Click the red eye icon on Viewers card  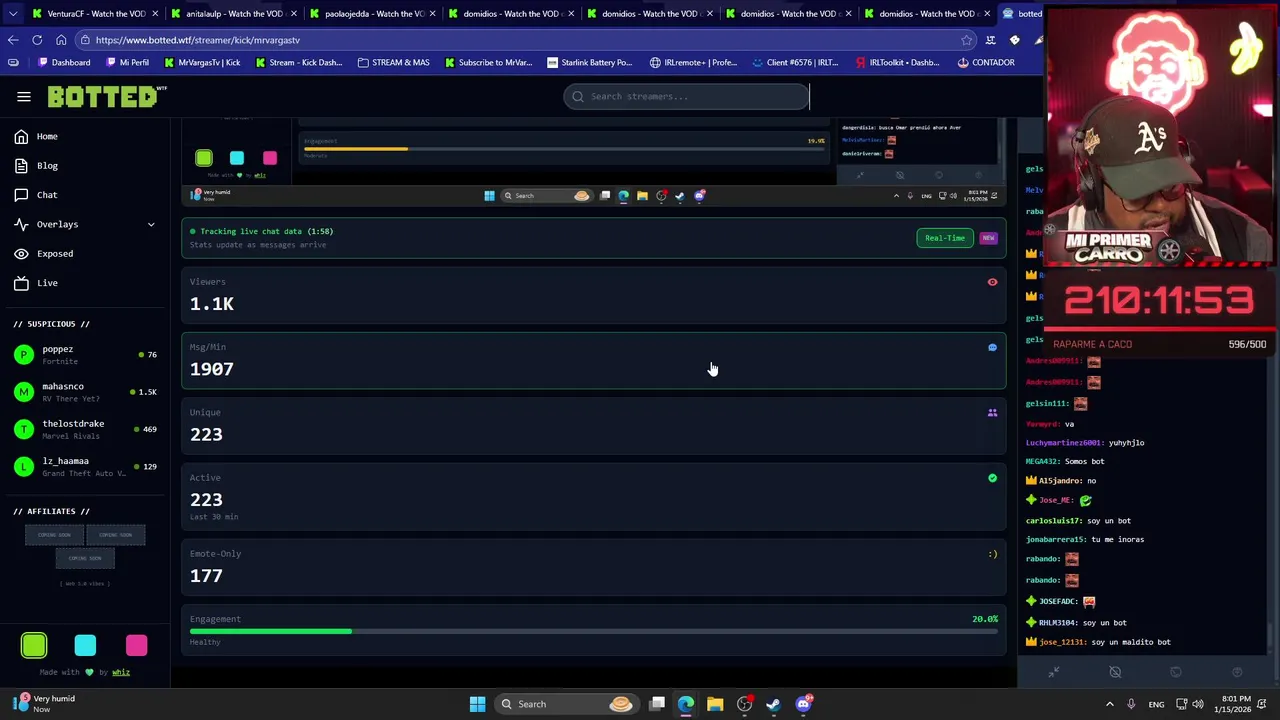[x=992, y=282]
